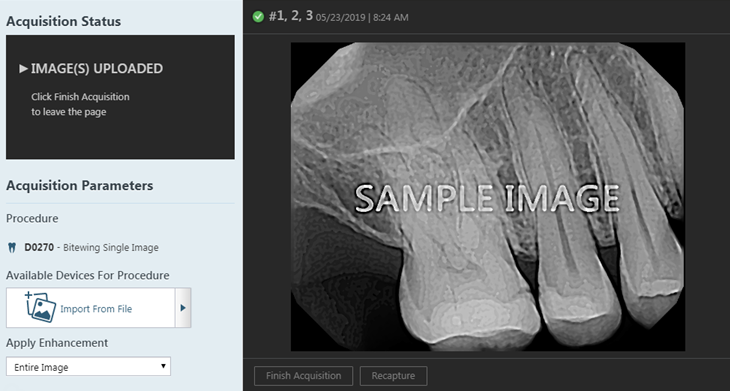Click the SAMPLE IMAGE watermark text
The height and width of the screenshot is (391, 730).
[487, 199]
